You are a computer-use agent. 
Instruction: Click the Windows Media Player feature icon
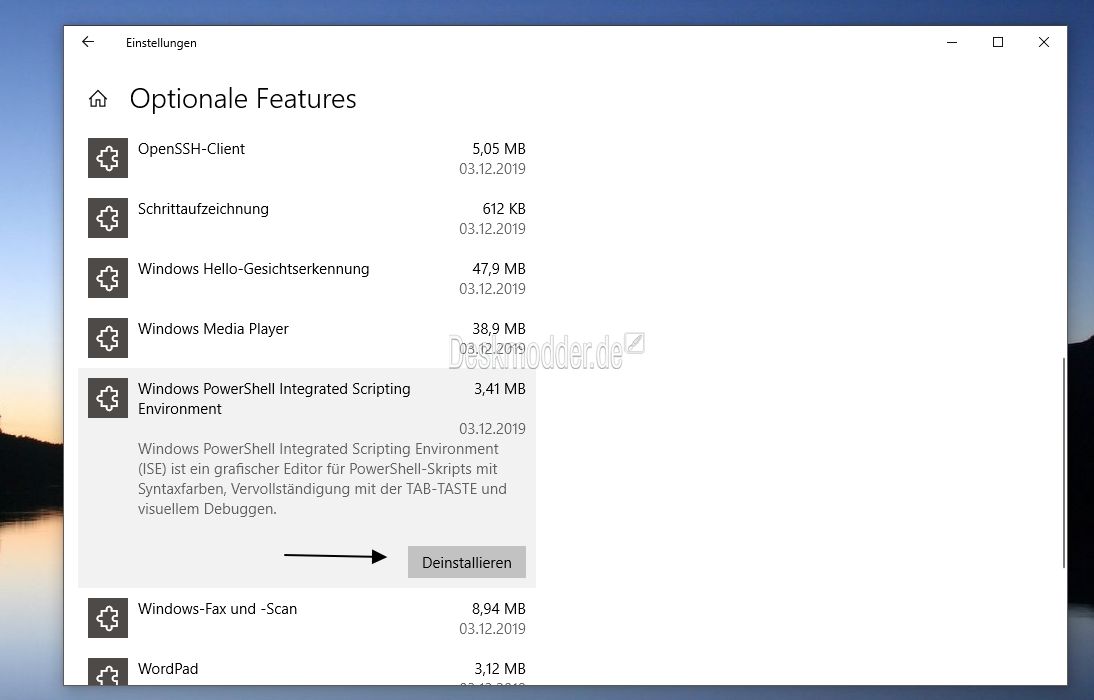click(108, 338)
